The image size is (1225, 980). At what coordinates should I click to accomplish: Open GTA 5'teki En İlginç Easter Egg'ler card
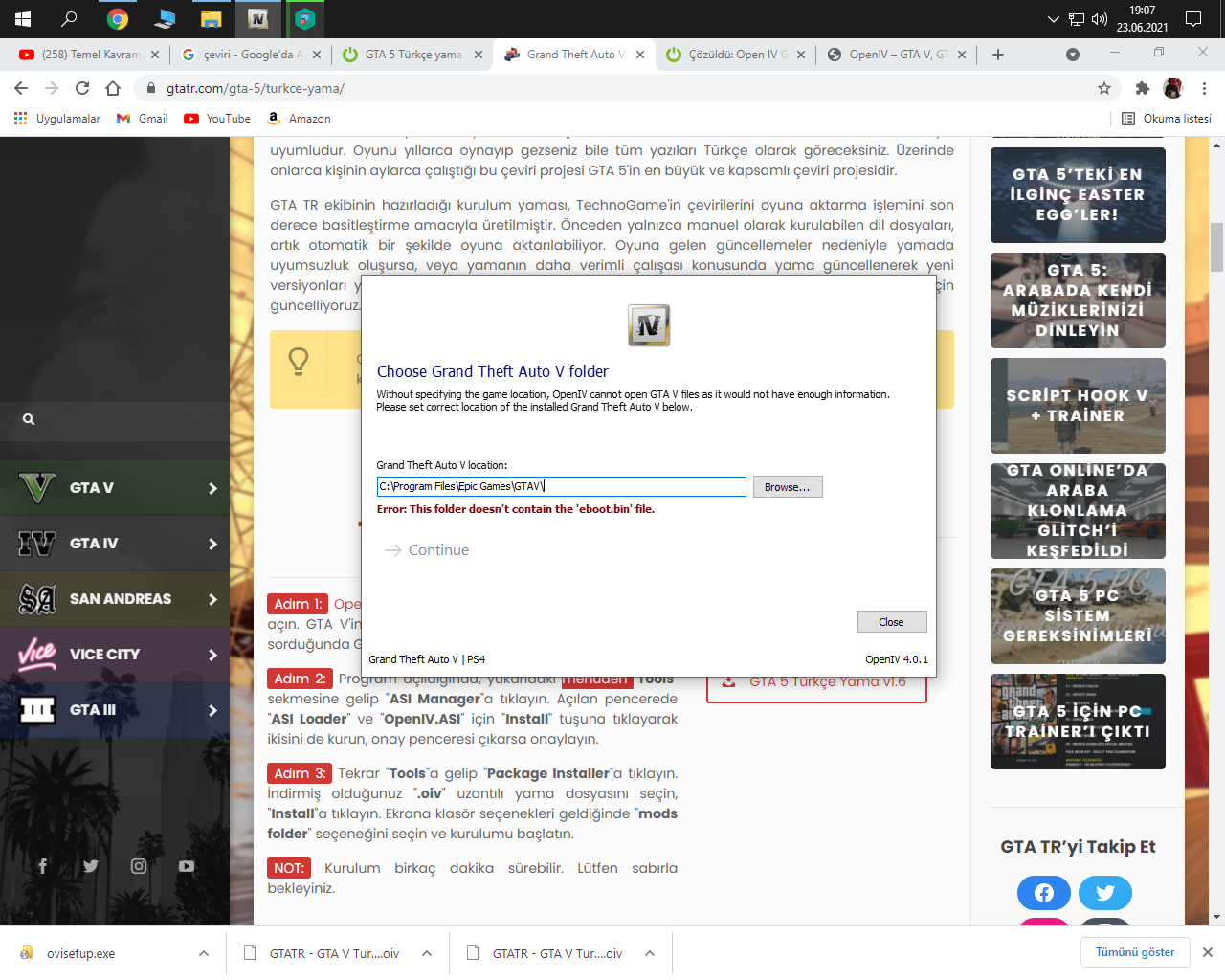click(1078, 195)
